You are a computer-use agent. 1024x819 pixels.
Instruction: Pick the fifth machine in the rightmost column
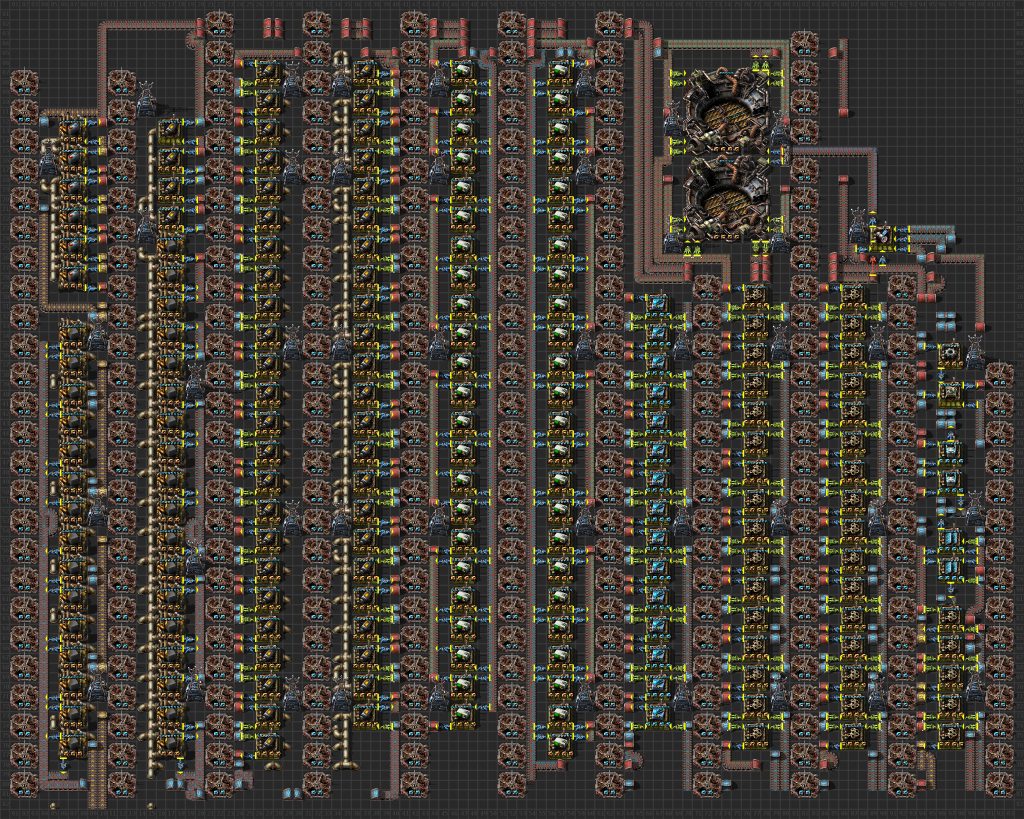click(950, 539)
